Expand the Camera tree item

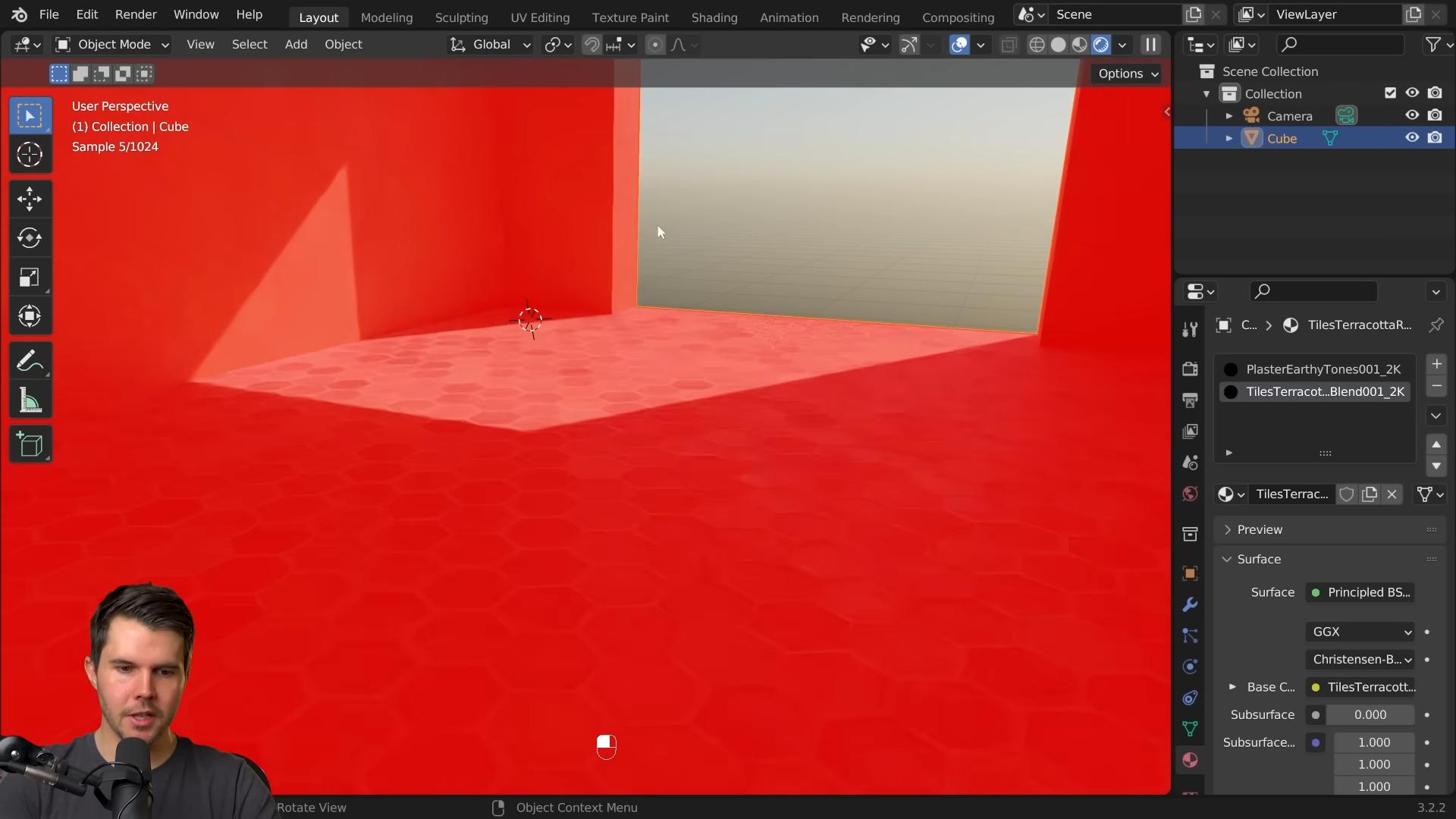1229,116
